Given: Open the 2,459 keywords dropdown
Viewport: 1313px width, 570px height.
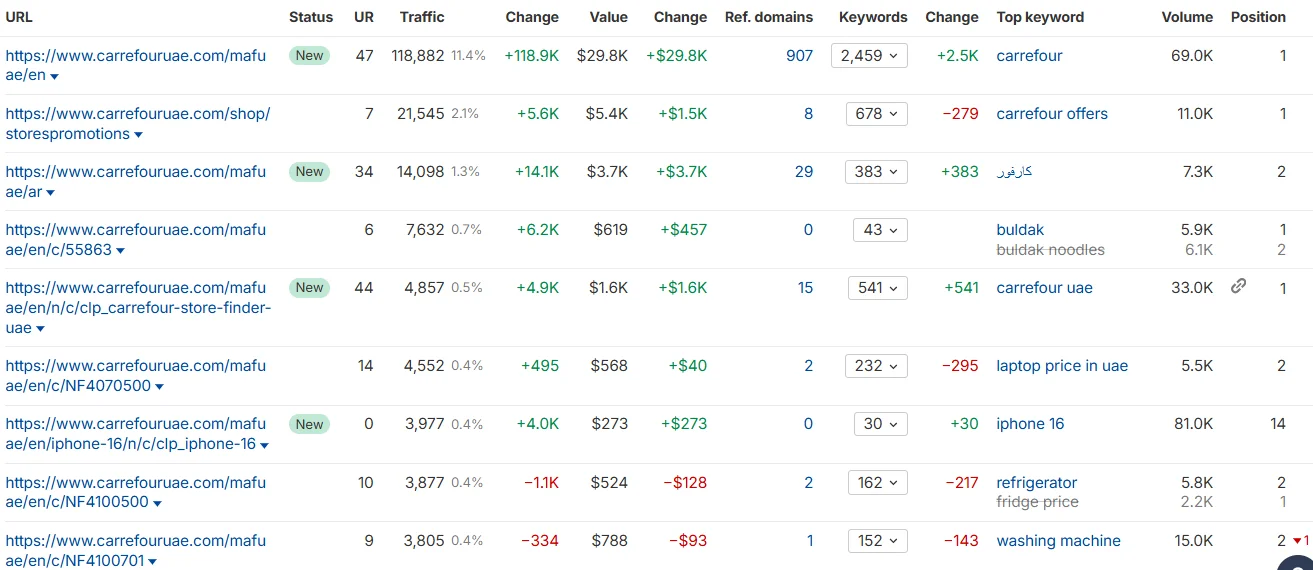Looking at the screenshot, I should pos(869,56).
